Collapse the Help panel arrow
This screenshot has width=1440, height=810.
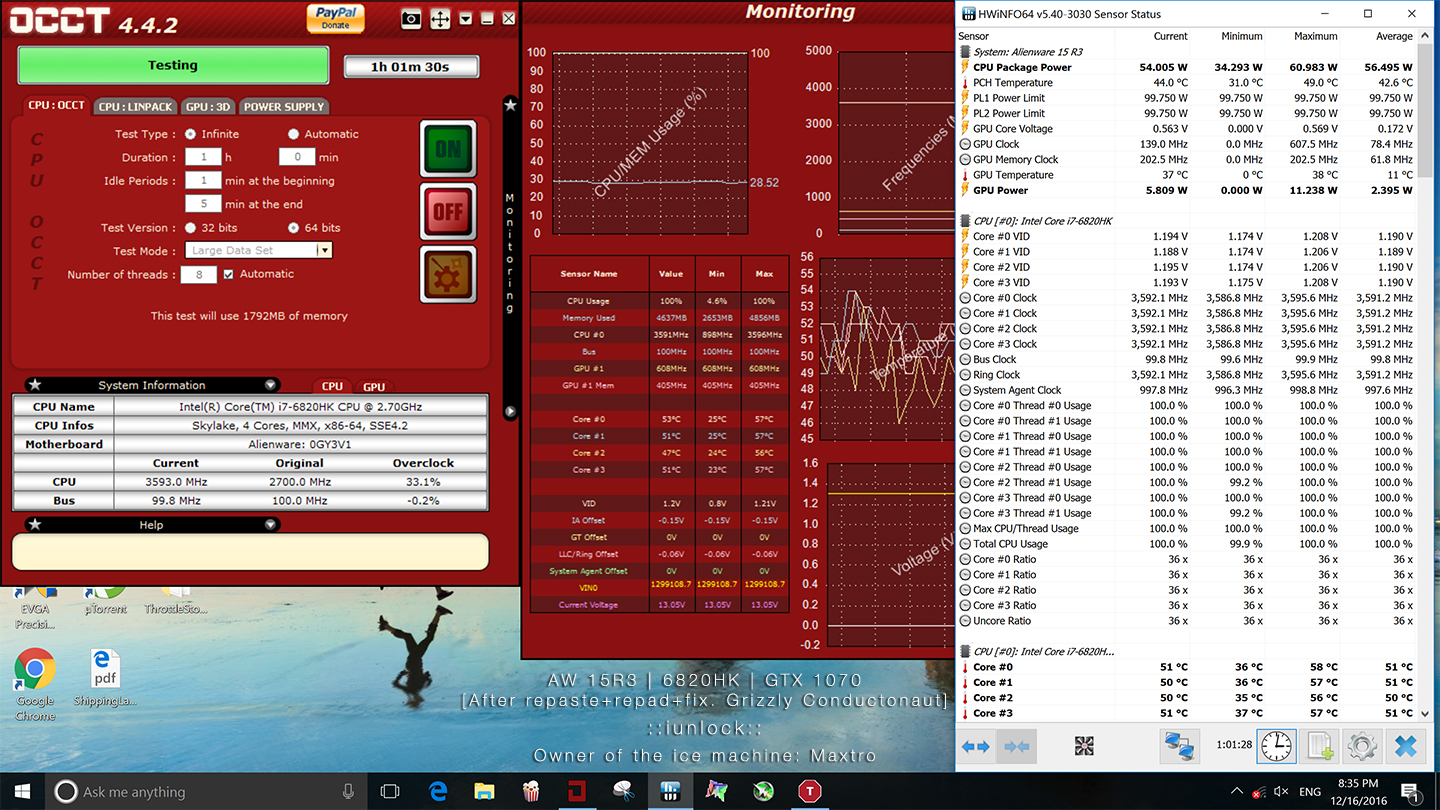click(270, 525)
